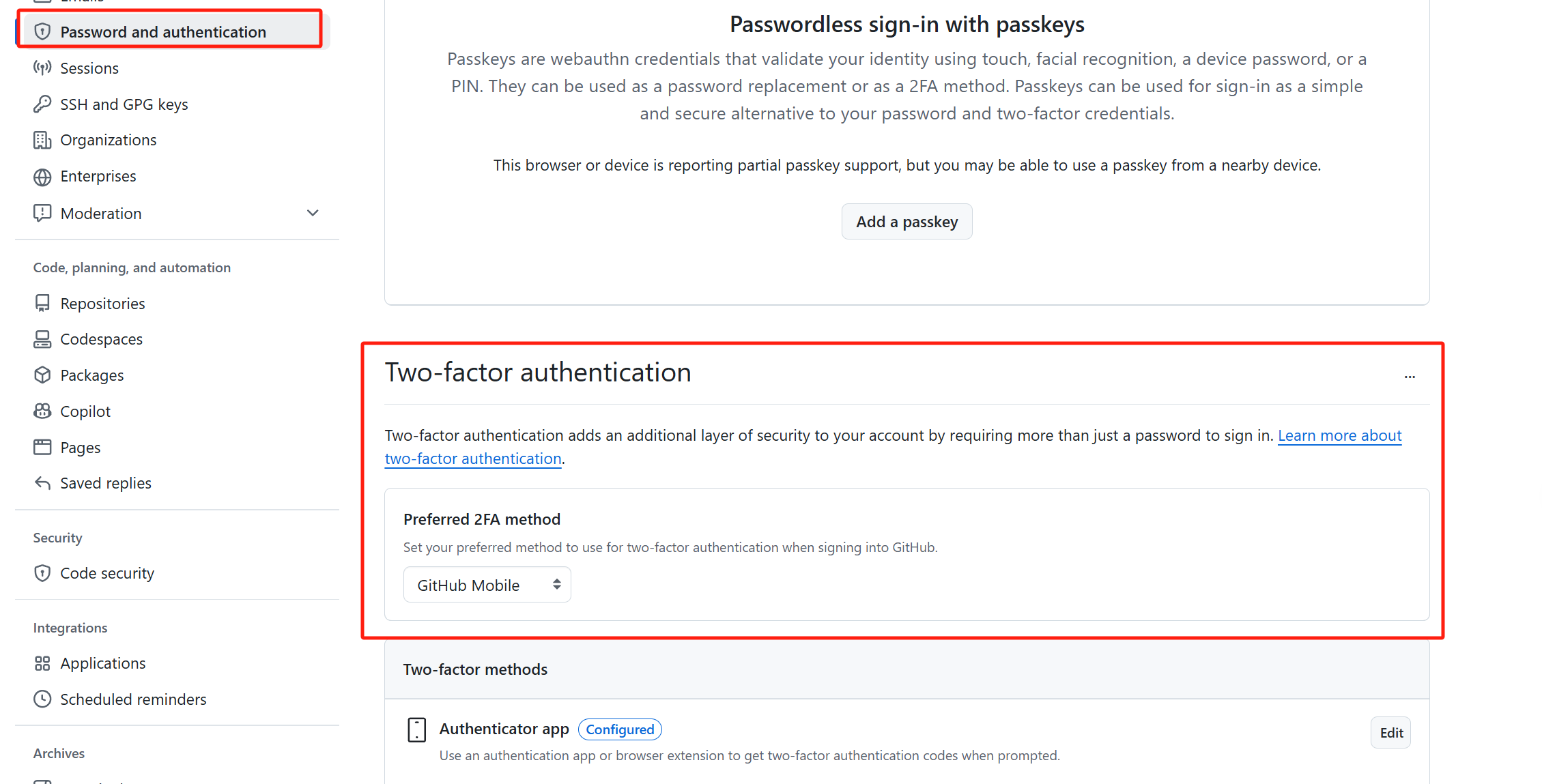Screen dimensions: 1542x784
Task: Click the Enterprises globe icon
Action: click(42, 177)
